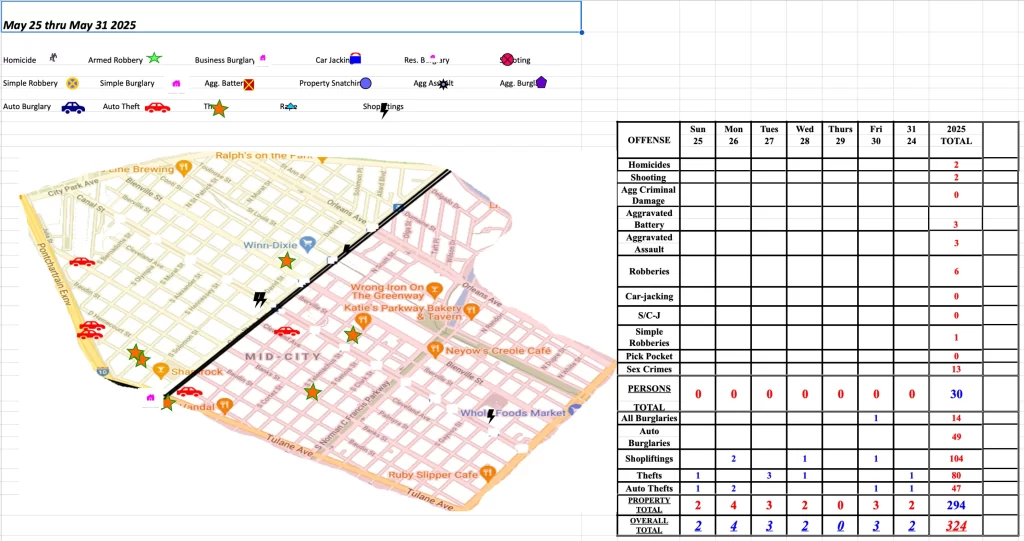This screenshot has height=541, width=1024.
Task: Click the Line Brewing restaurant pin
Action: [184, 168]
